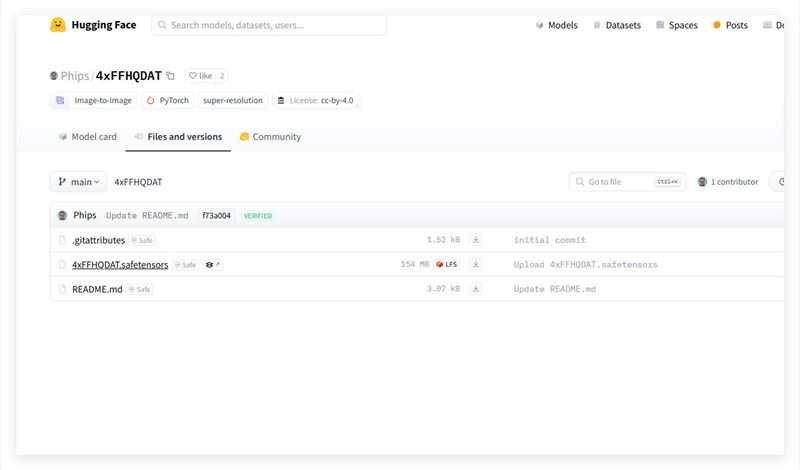Click the Phips avatar next to model name
800x470 pixels.
pos(54,76)
